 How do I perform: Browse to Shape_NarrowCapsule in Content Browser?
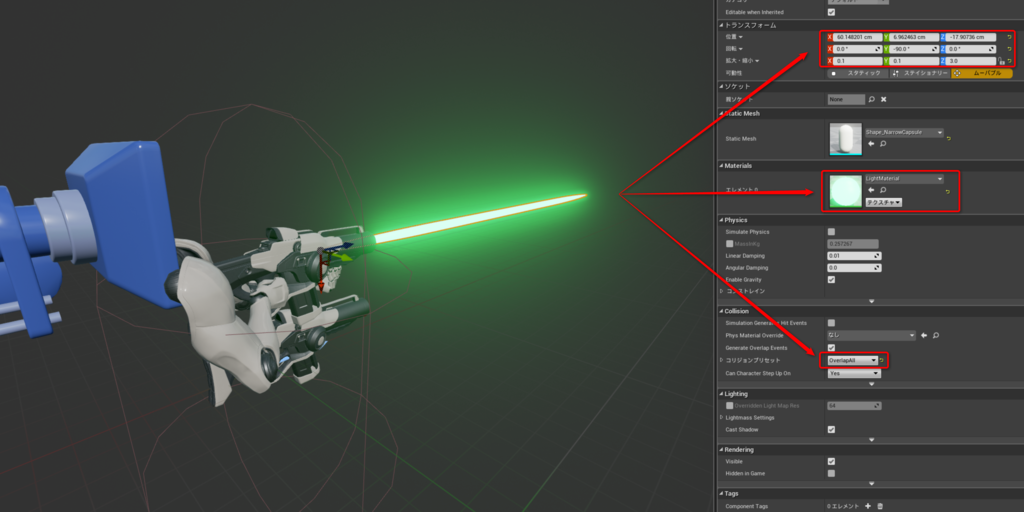tap(883, 143)
